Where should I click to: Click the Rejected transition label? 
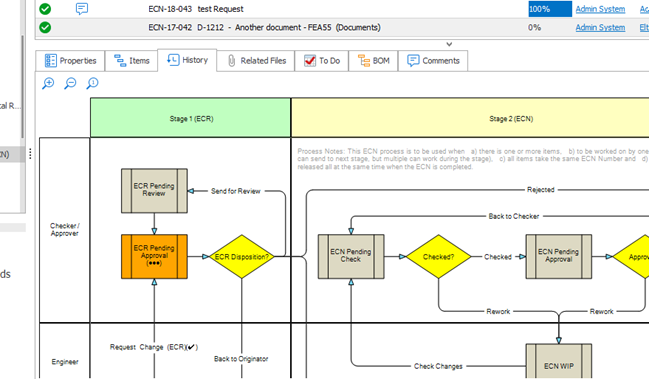(x=541, y=190)
